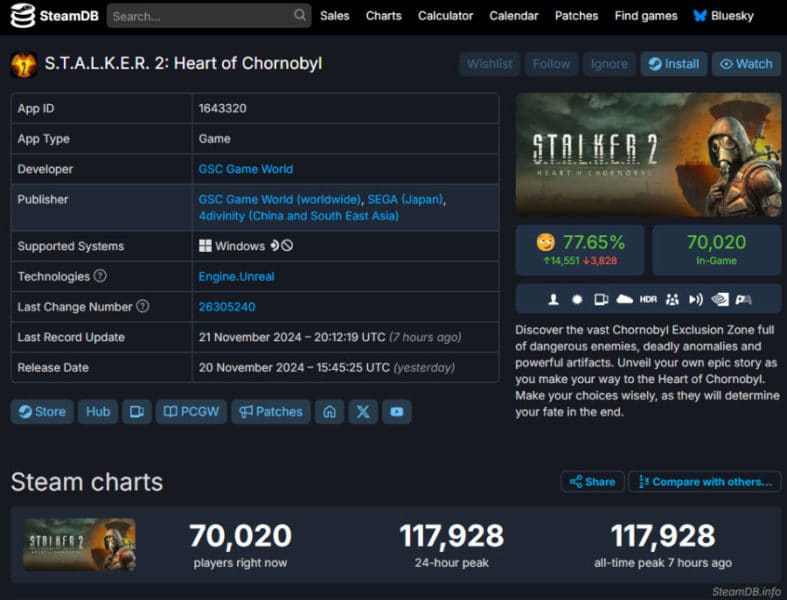Open the Sales menu item

tap(335, 16)
